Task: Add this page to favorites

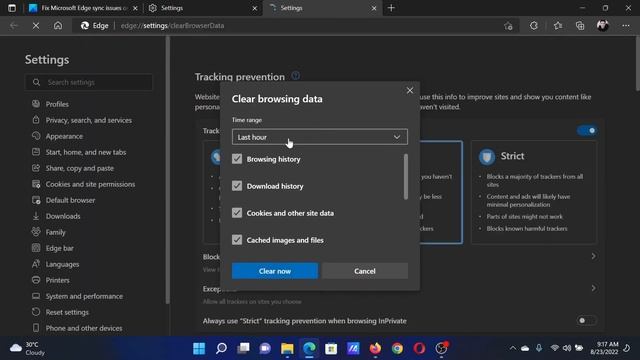Action: coord(508,26)
